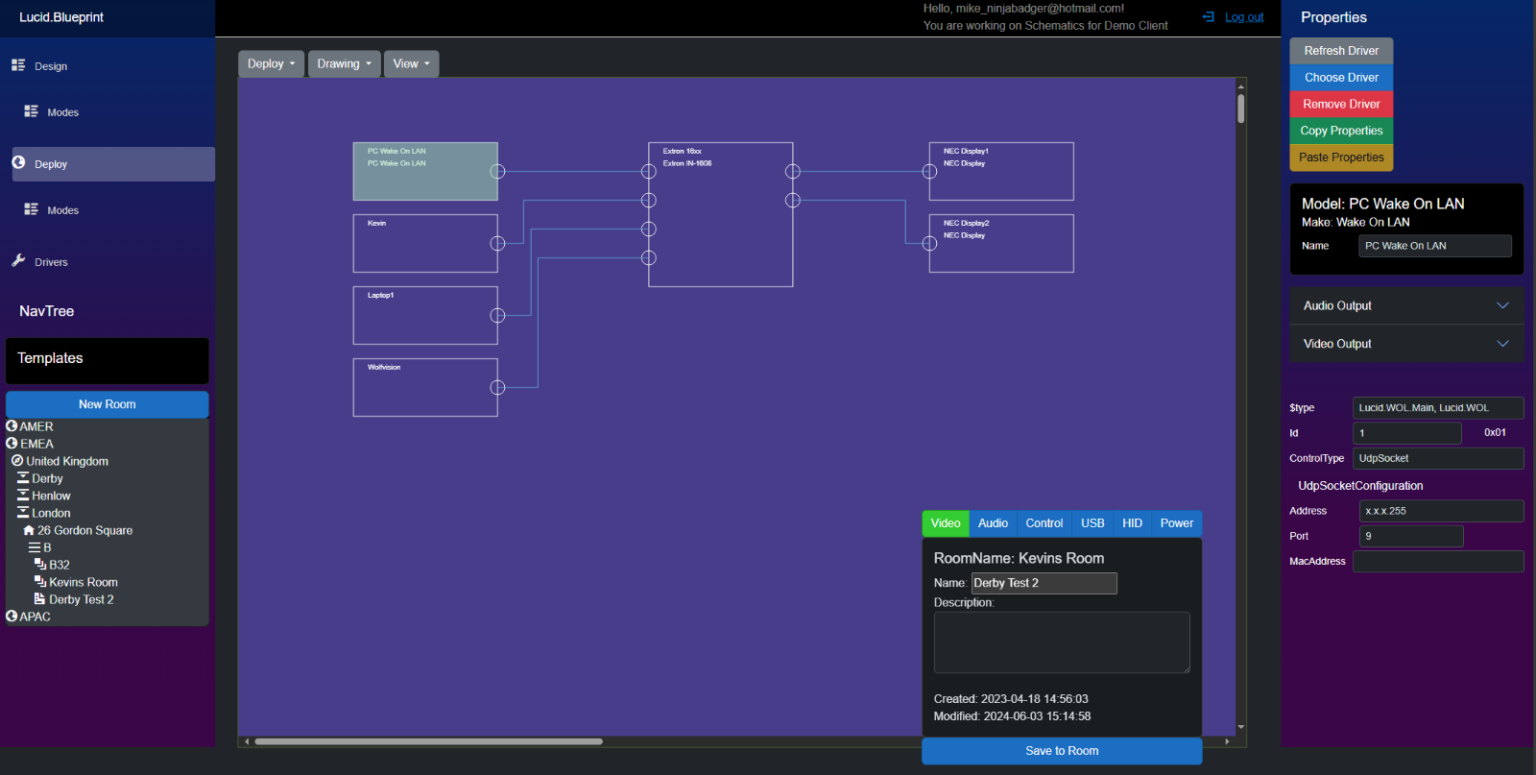The image size is (1536, 775).
Task: Open the Derby Test 2 document in NavTree
Action: [80, 599]
